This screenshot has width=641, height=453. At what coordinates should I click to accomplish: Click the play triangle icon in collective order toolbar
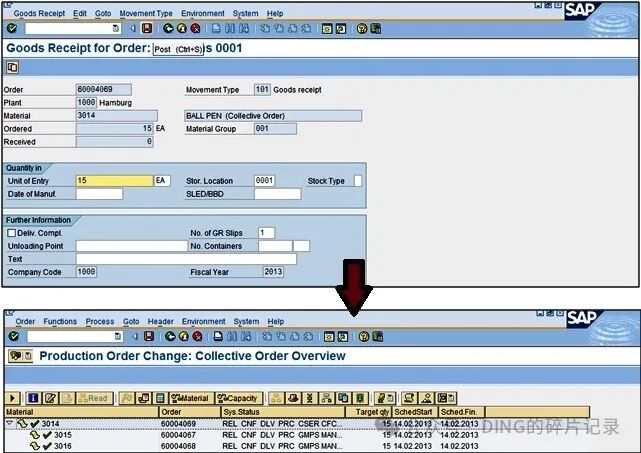pos(12,398)
